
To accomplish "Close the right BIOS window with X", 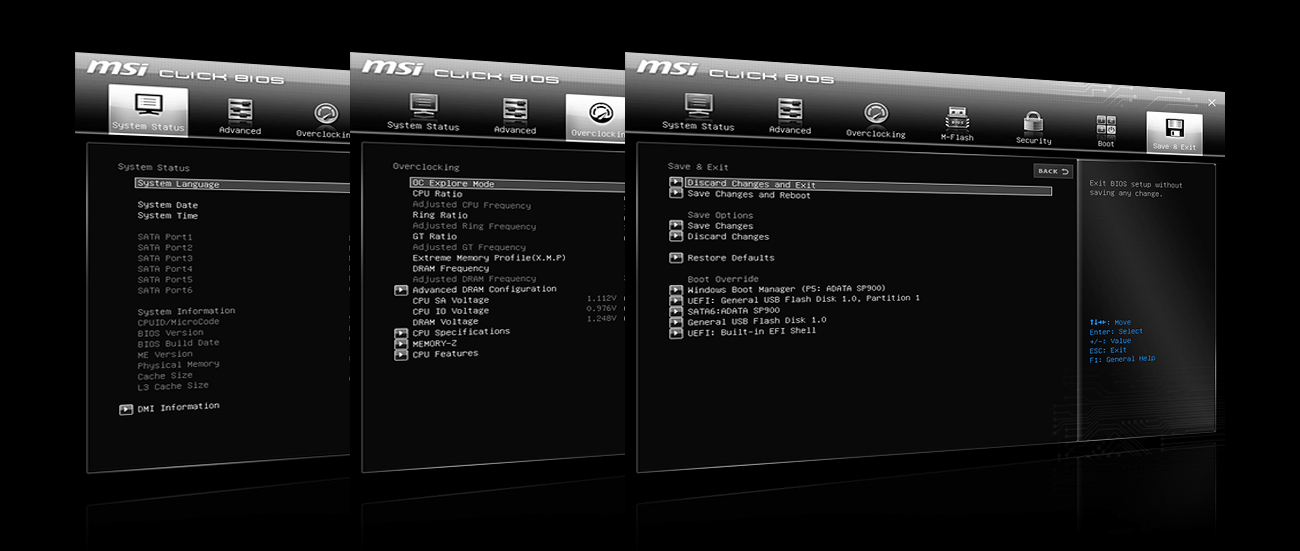I will [1212, 102].
